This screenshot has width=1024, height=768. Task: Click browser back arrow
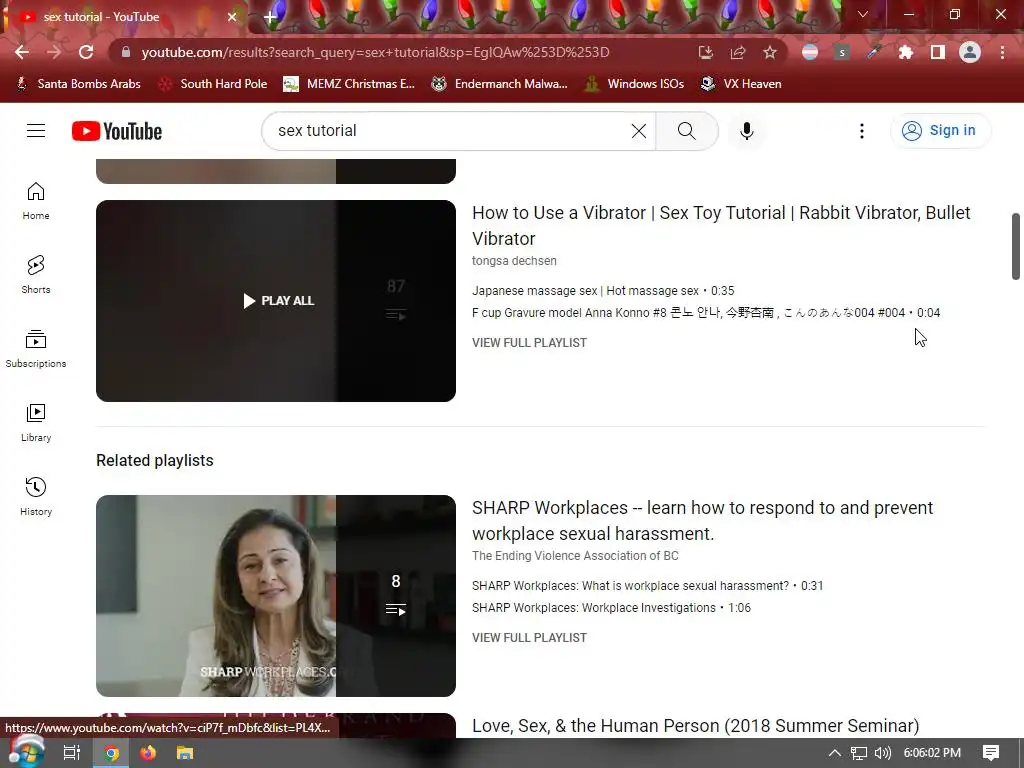point(22,52)
